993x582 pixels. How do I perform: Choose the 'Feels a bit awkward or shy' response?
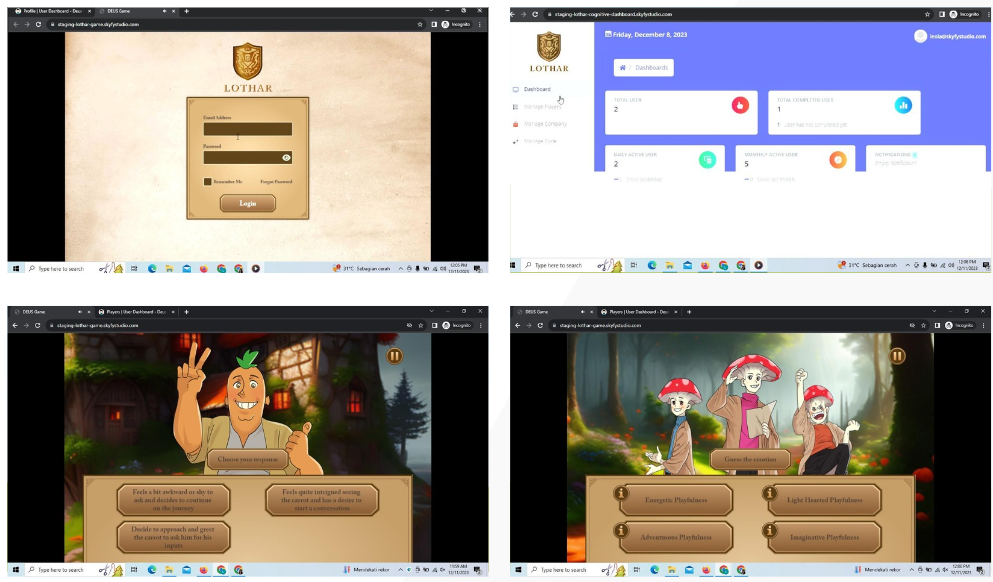173,500
